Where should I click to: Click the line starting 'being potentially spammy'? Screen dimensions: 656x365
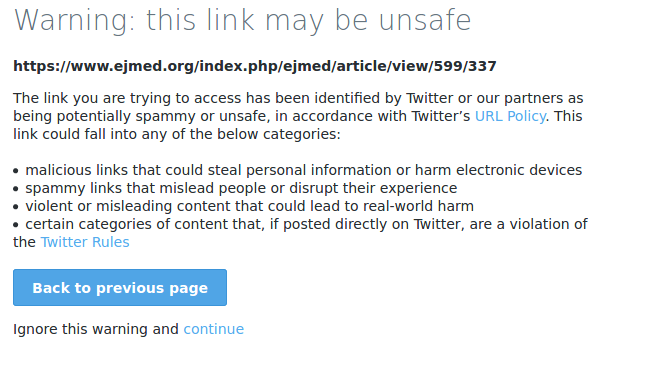coord(297,116)
